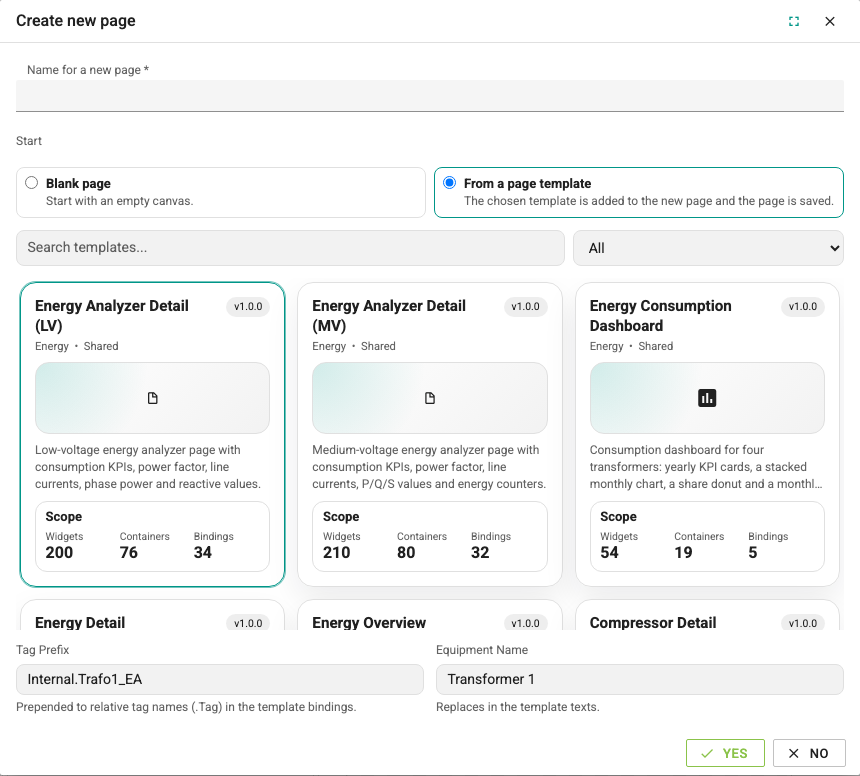Image resolution: width=860 pixels, height=776 pixels.
Task: Click Consumption Dashboard containers count 19
Action: (683, 552)
